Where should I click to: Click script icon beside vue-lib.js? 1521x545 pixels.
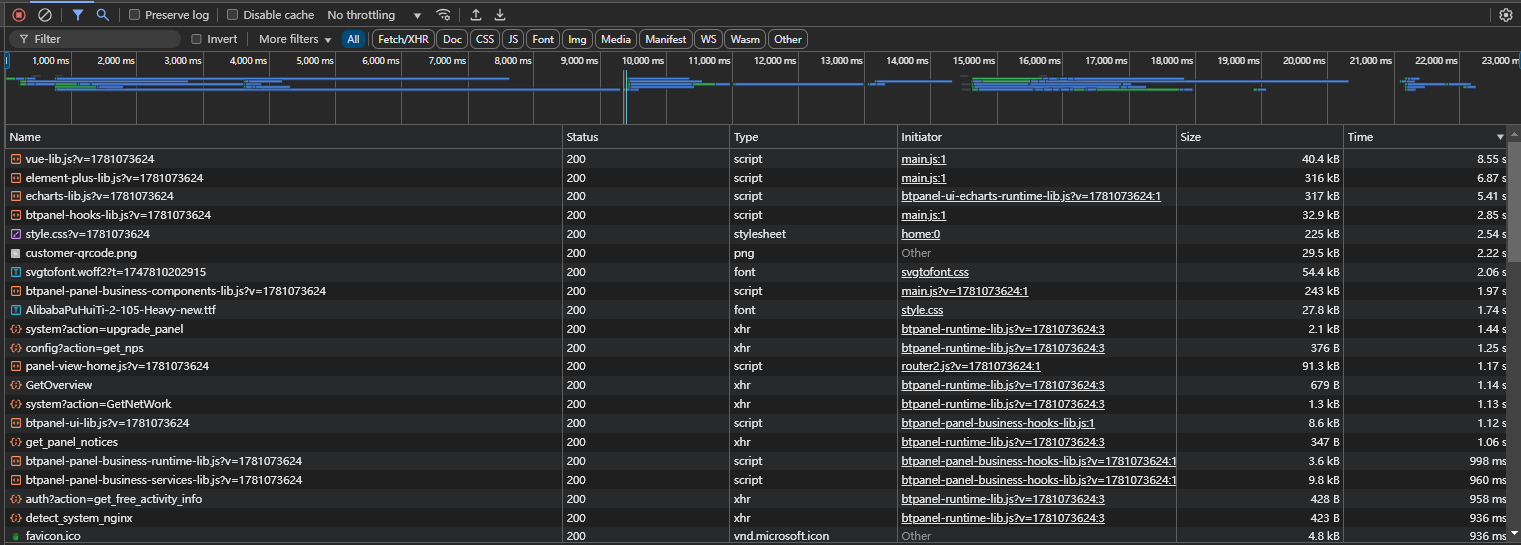pyautogui.click(x=16, y=159)
